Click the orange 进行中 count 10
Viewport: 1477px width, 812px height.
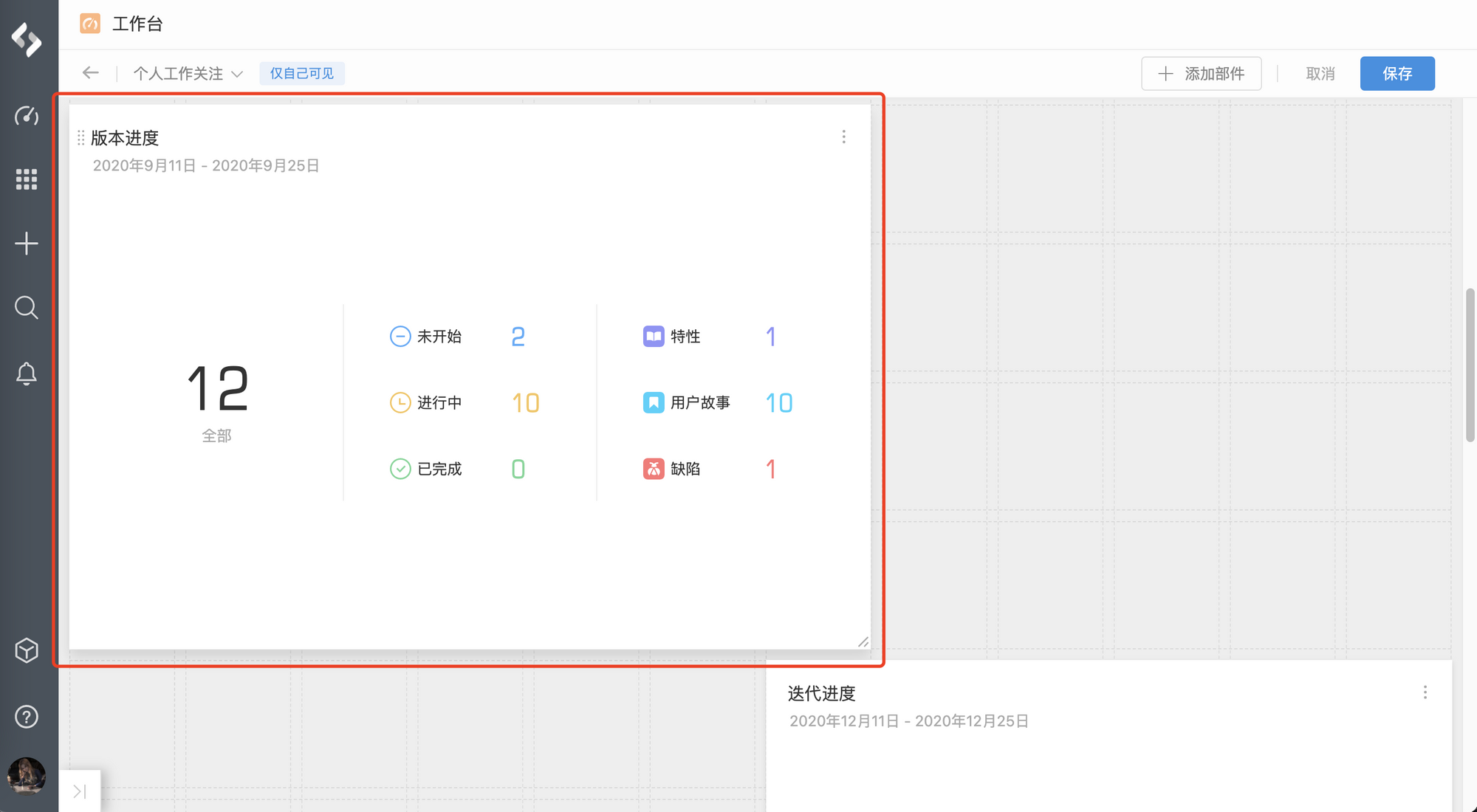click(526, 403)
